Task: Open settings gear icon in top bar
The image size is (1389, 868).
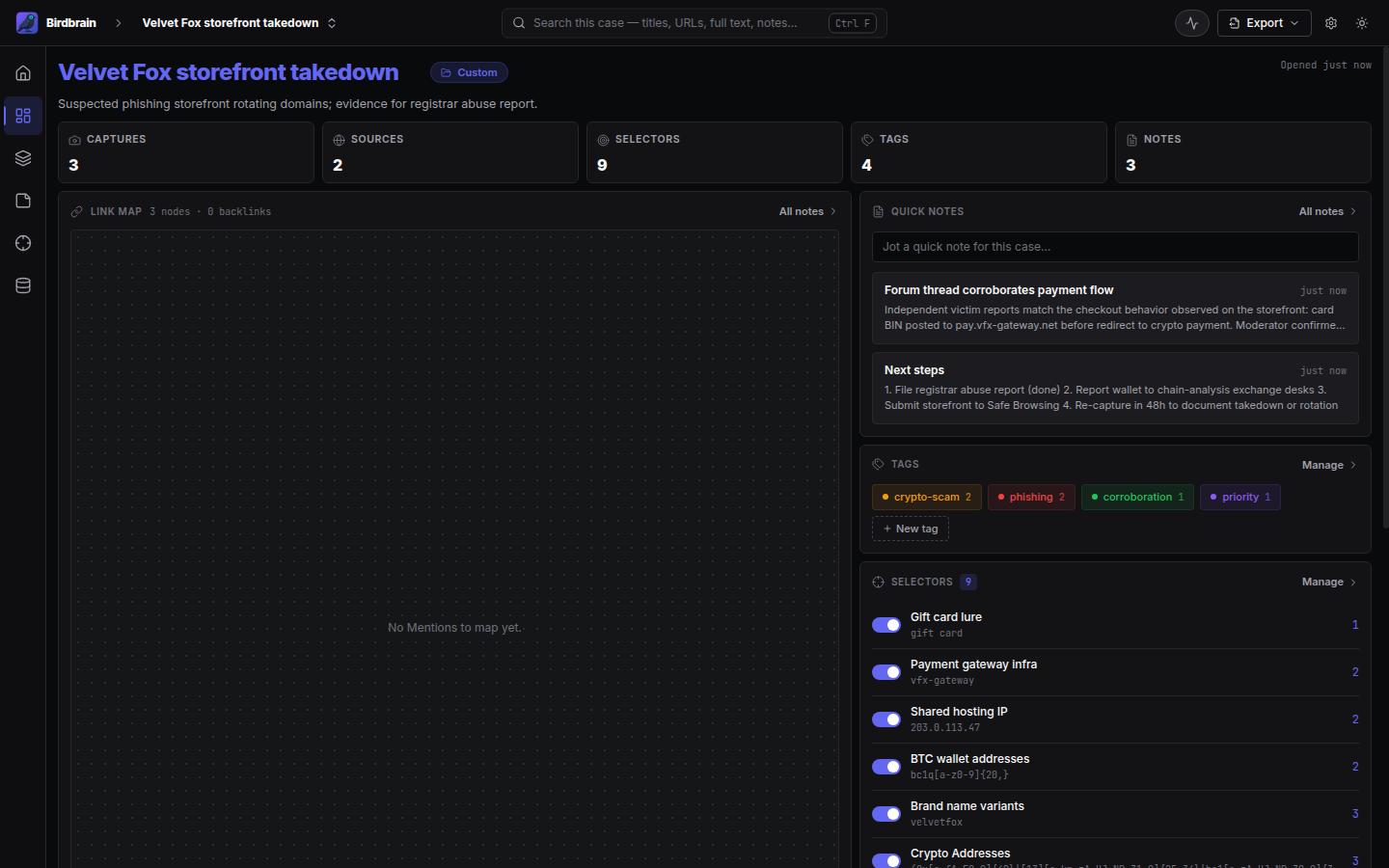Action: pos(1331,23)
